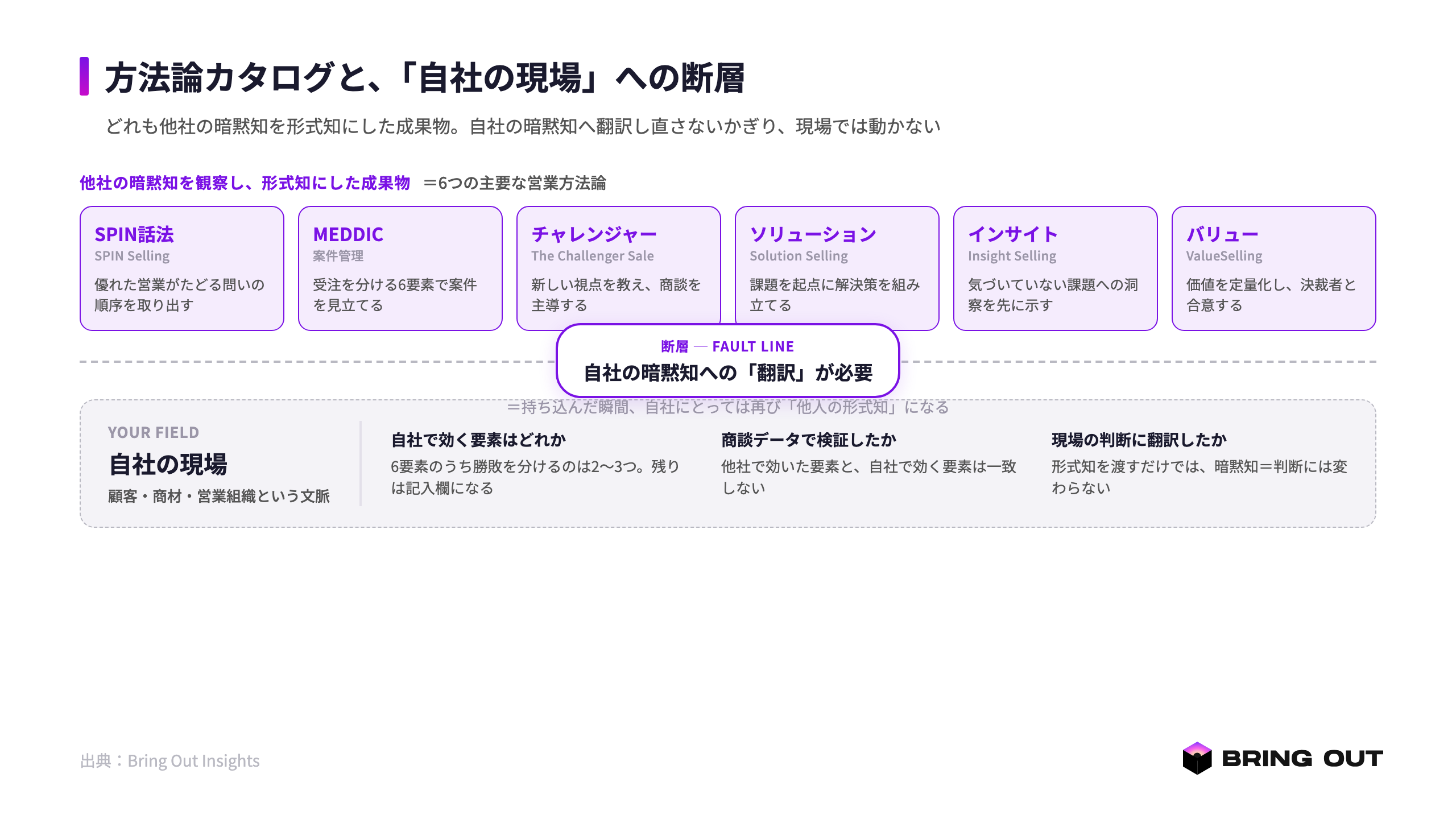This screenshot has width=1456, height=819.
Task: Click the 'SPIN Selling' subtitle
Action: pos(132,256)
